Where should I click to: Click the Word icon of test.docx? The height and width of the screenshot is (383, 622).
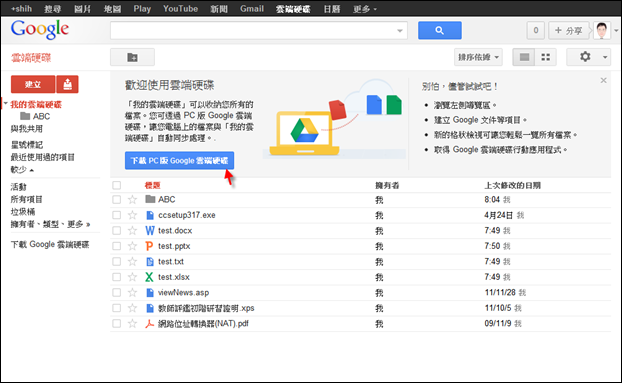150,230
